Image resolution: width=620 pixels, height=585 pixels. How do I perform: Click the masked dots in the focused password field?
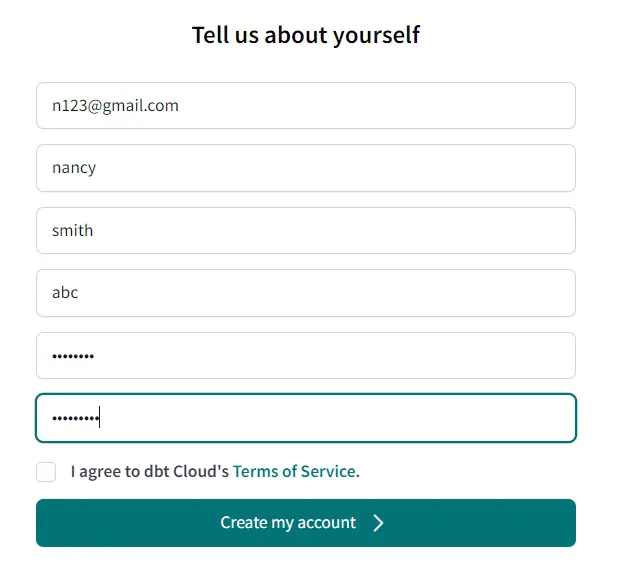tap(75, 419)
